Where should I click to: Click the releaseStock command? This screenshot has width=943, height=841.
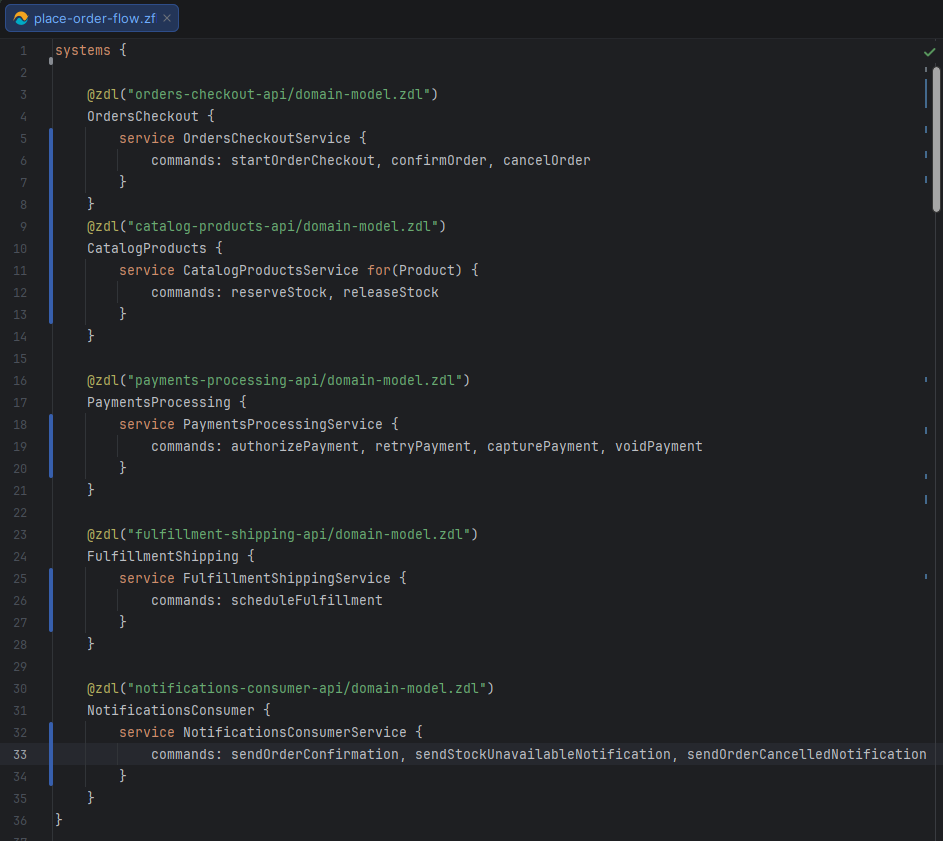pyautogui.click(x=391, y=293)
